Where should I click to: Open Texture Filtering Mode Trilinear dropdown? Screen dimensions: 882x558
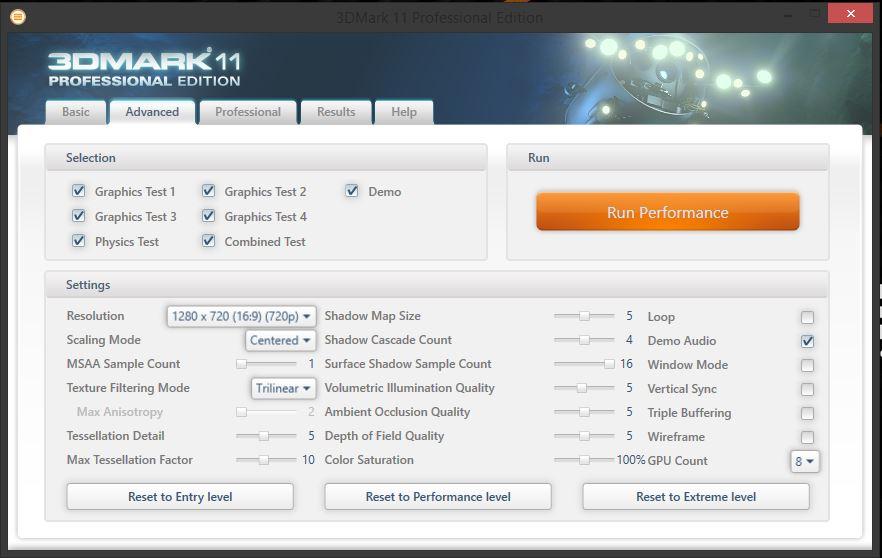[x=283, y=388]
